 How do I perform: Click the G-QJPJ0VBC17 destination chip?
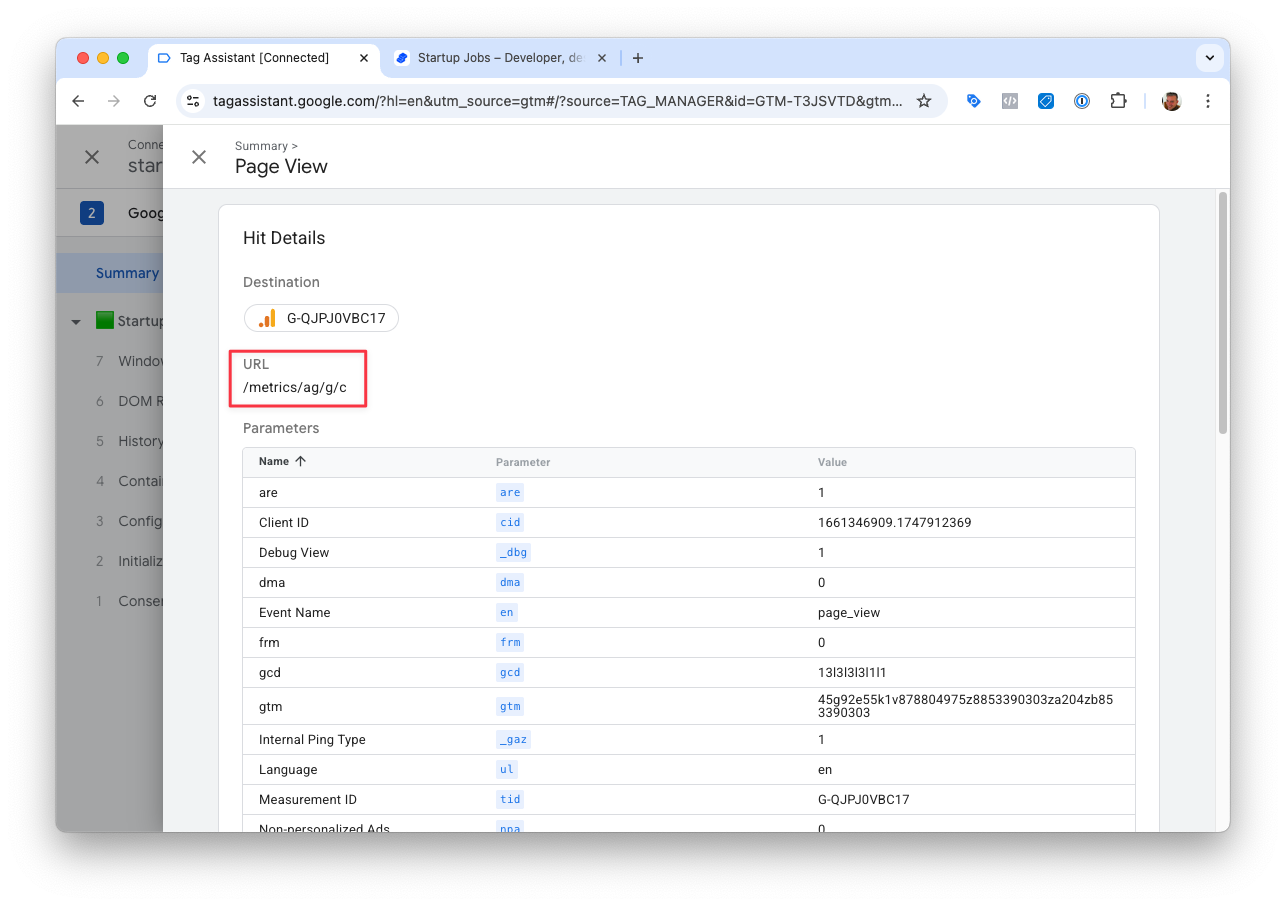(321, 319)
